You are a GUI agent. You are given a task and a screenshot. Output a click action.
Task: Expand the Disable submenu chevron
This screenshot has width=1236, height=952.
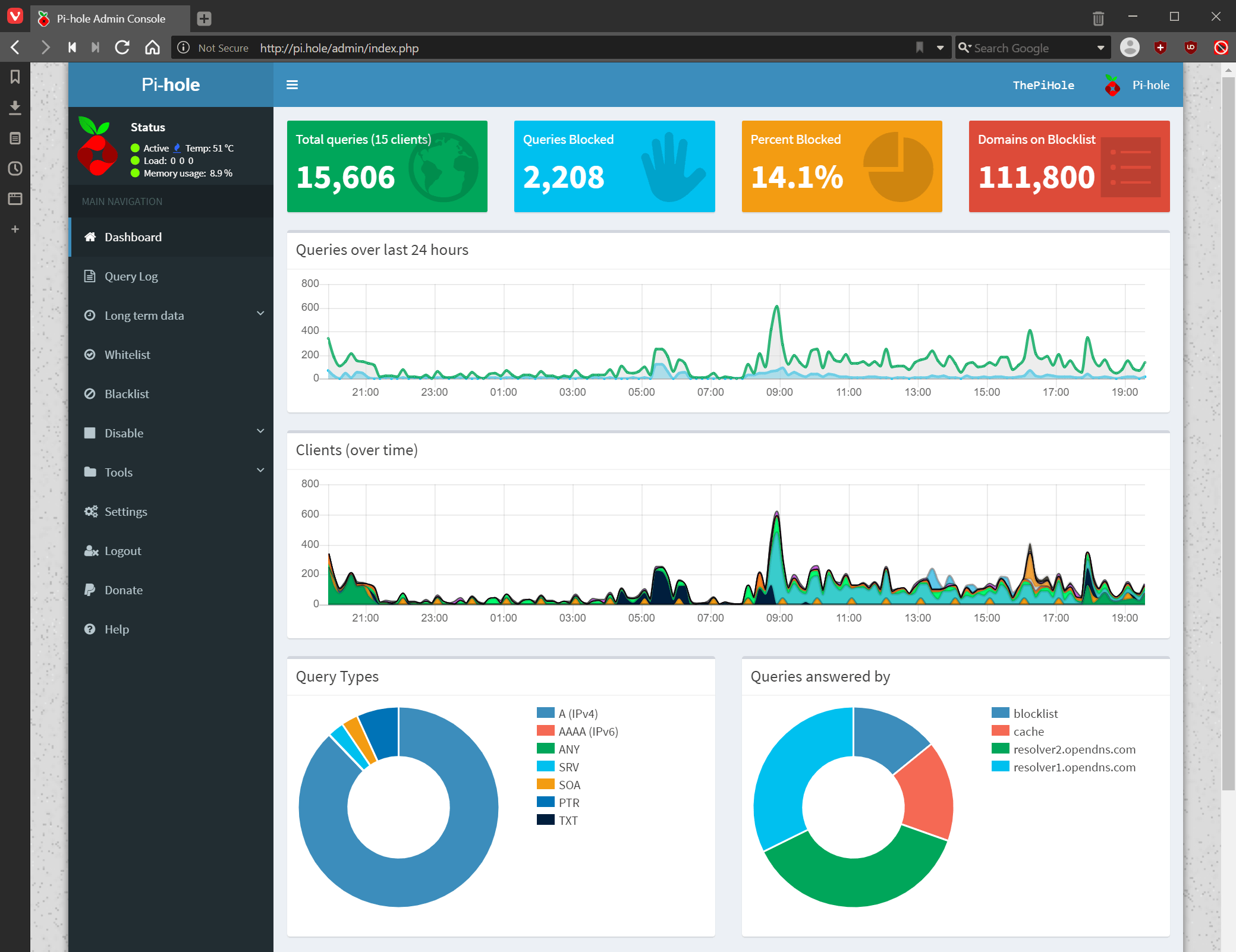pos(260,430)
